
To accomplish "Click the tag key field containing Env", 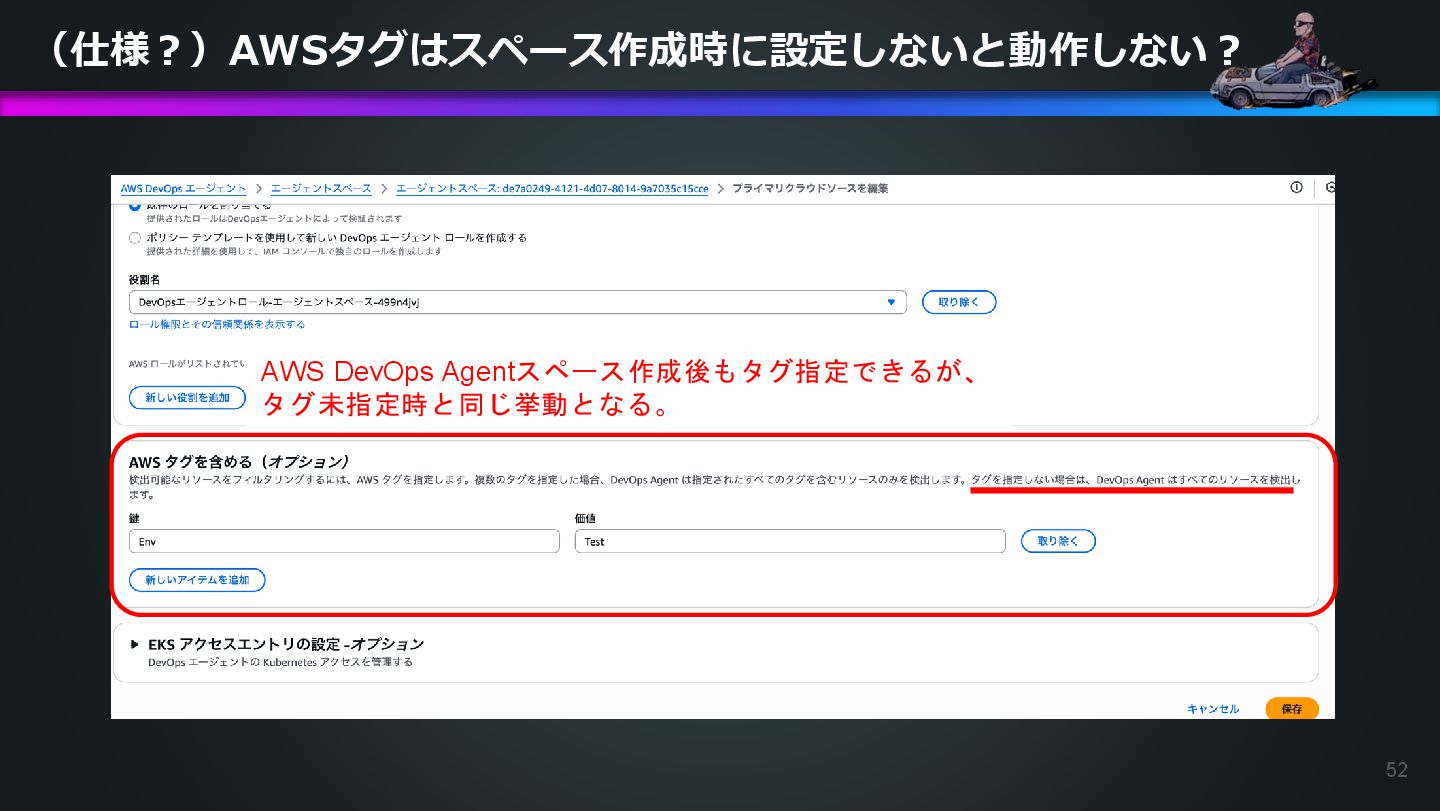I will pyautogui.click(x=344, y=541).
